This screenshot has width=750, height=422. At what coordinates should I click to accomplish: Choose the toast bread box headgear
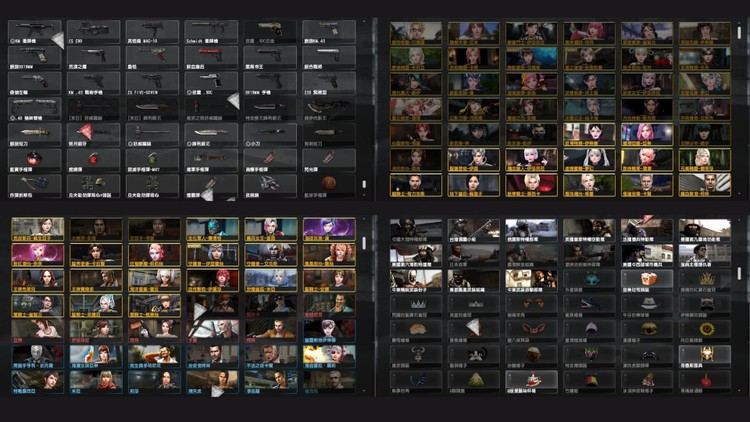[647, 281]
